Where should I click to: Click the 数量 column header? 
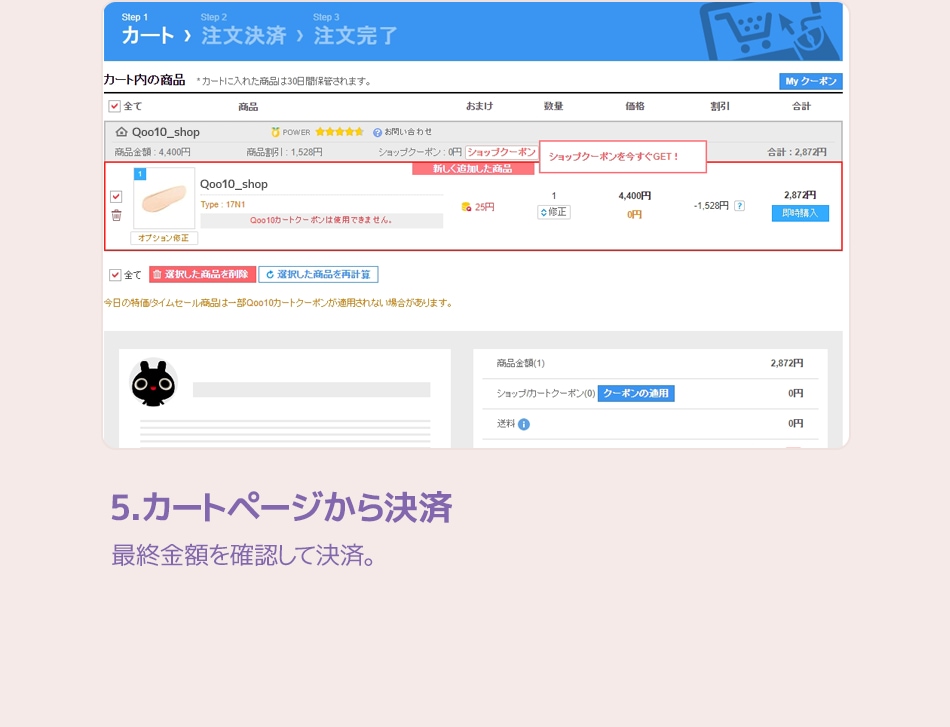click(553, 106)
